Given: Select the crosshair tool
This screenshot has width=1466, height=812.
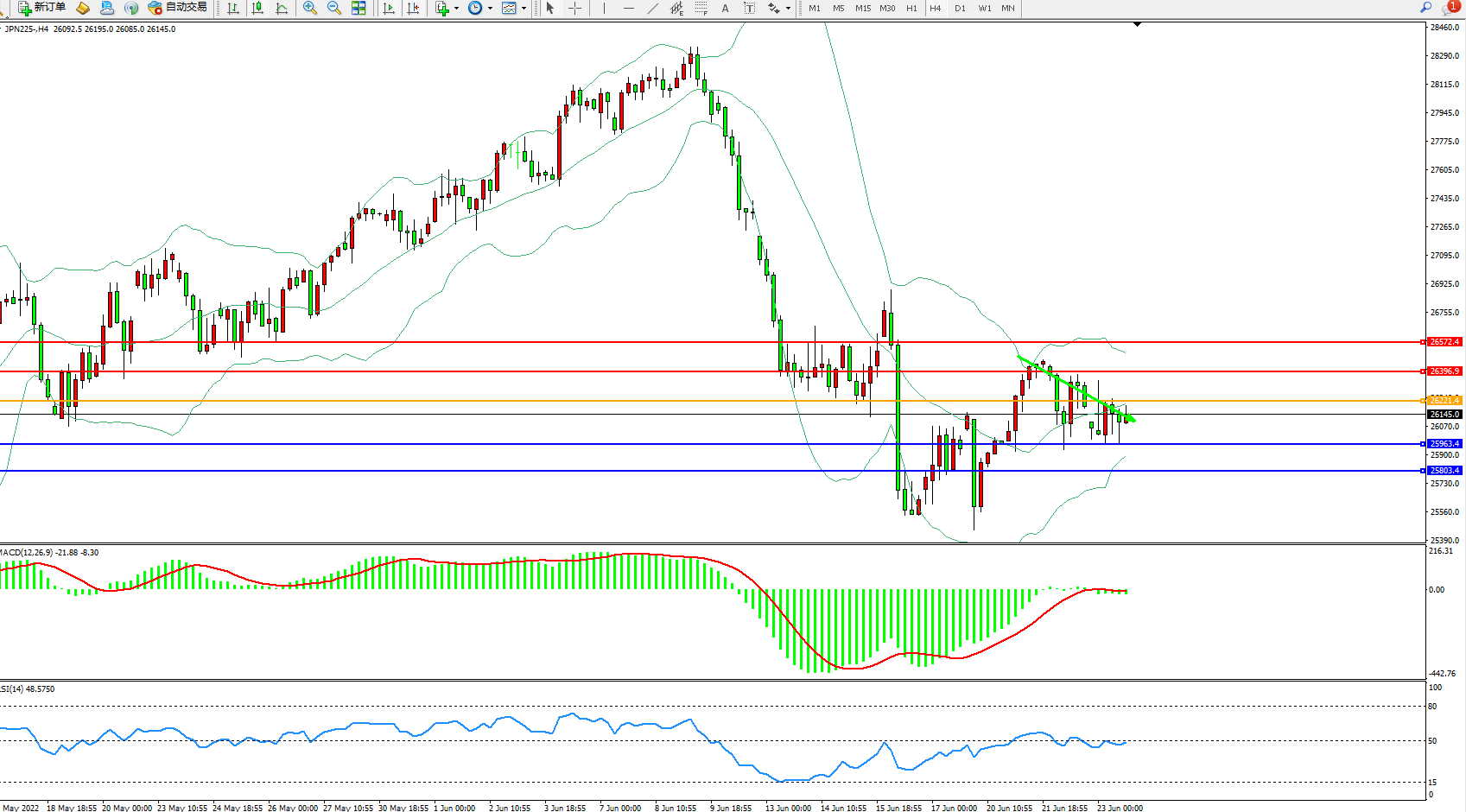Looking at the screenshot, I should click(x=574, y=8).
